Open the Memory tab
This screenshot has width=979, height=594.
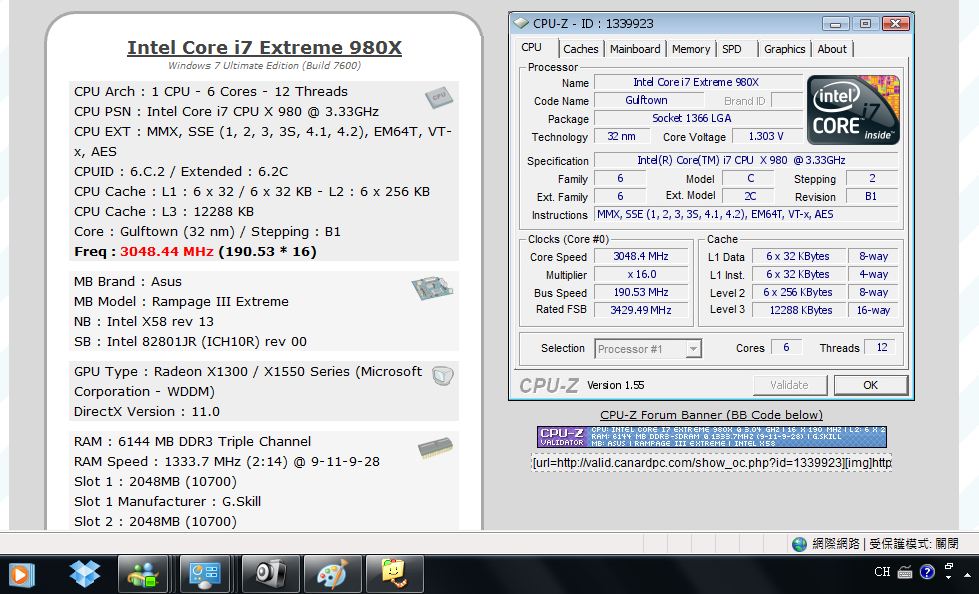[691, 49]
